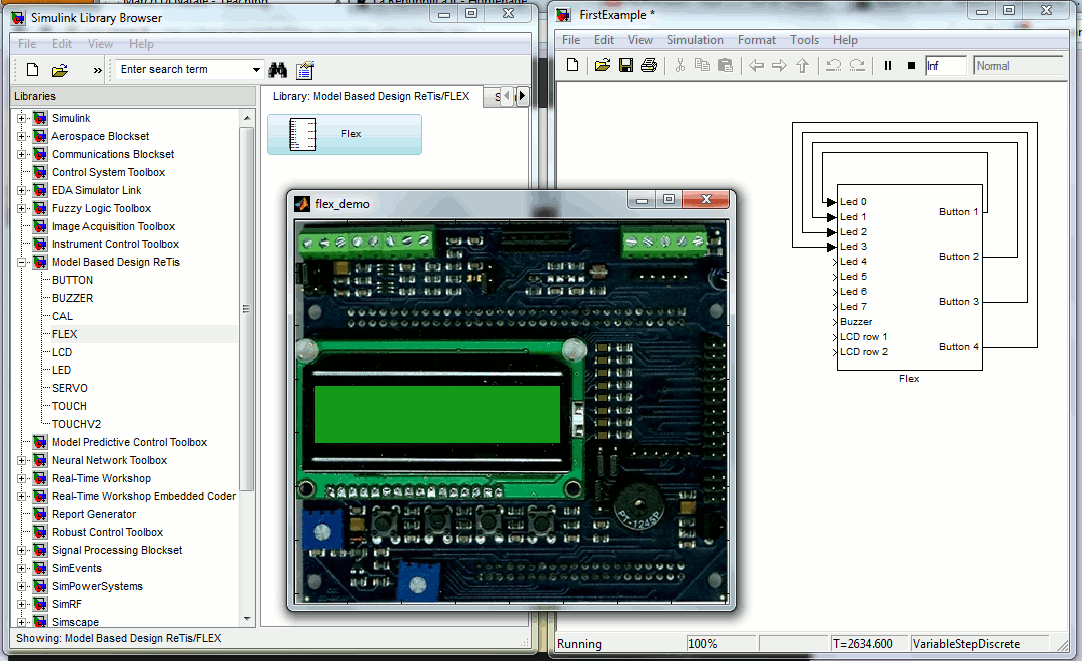Viewport: 1082px width, 661px height.
Task: Expand the SimEvents node
Action: tap(21, 569)
